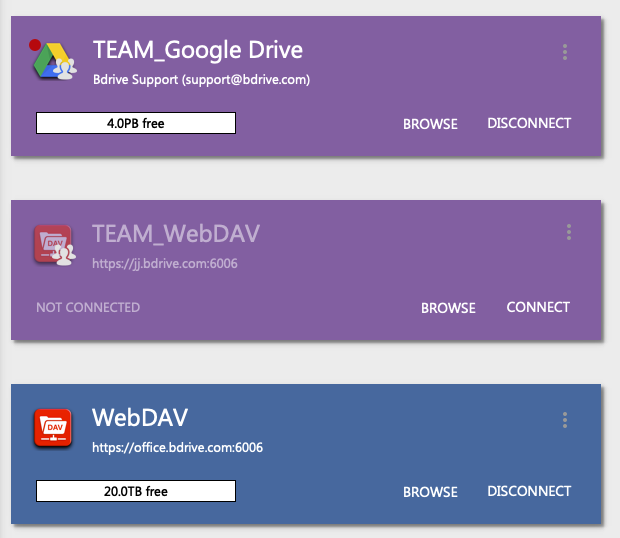Screen dimensions: 620x538
Task: Click the red WebDAV icon on blue card
Action: pos(53,428)
